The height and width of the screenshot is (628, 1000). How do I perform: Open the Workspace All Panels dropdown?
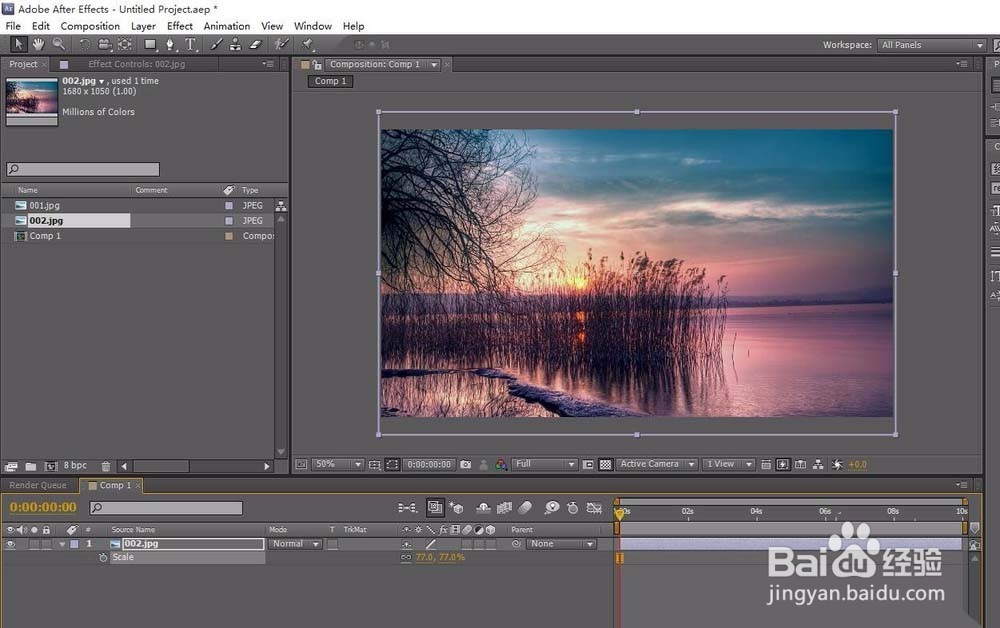click(932, 45)
